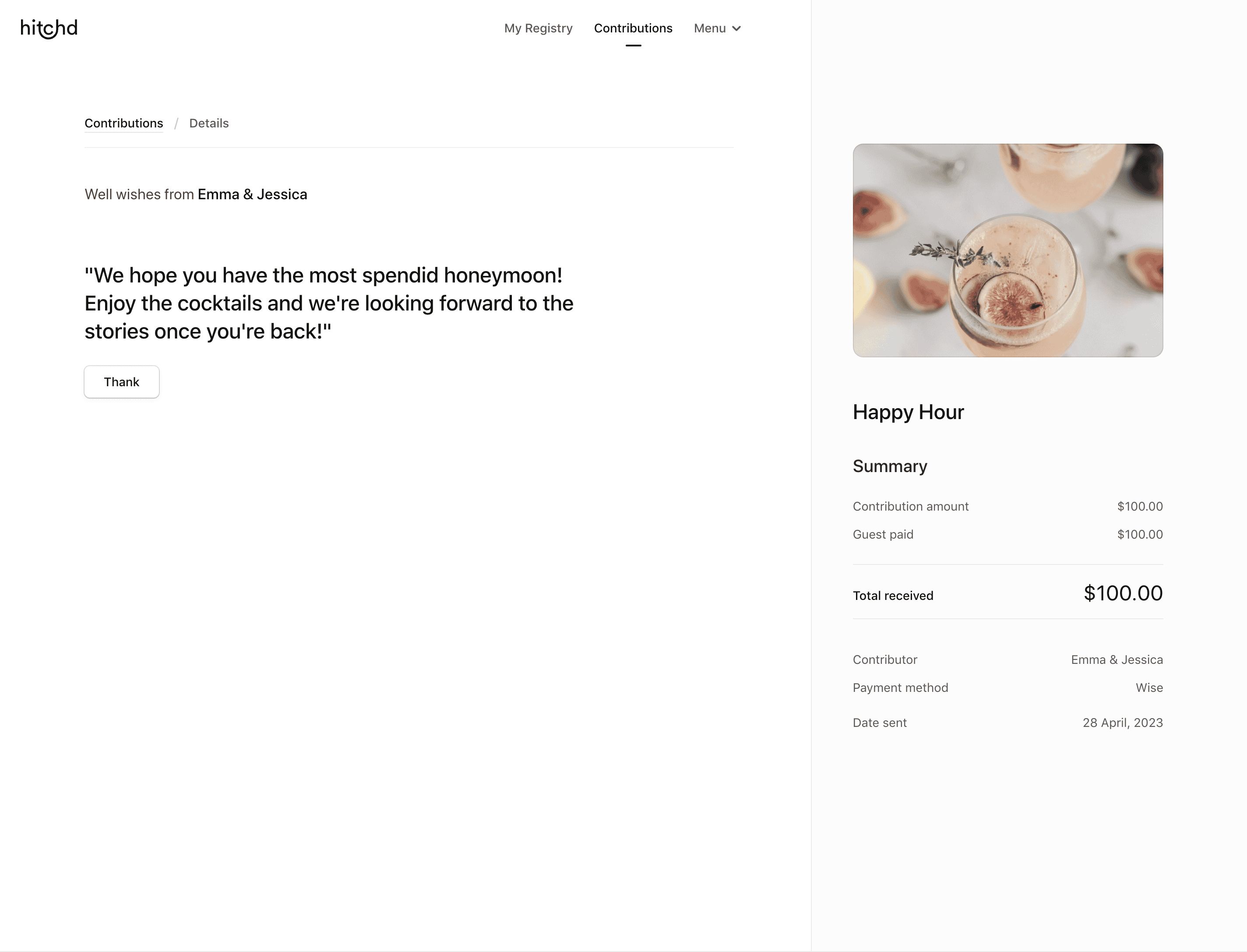This screenshot has height=952, width=1247.
Task: Click the hitchd logo
Action: pyautogui.click(x=49, y=28)
